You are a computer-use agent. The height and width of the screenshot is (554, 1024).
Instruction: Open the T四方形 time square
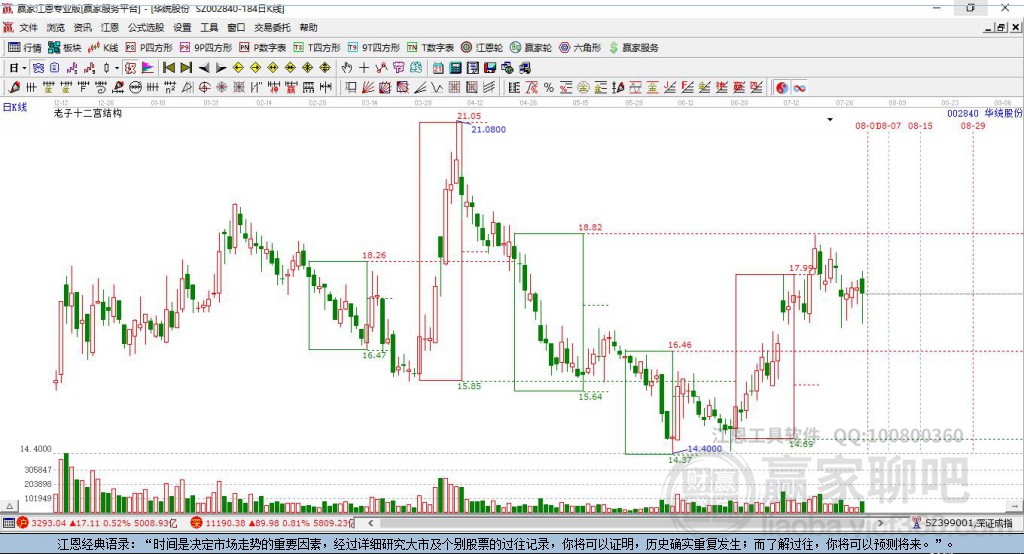click(317, 48)
